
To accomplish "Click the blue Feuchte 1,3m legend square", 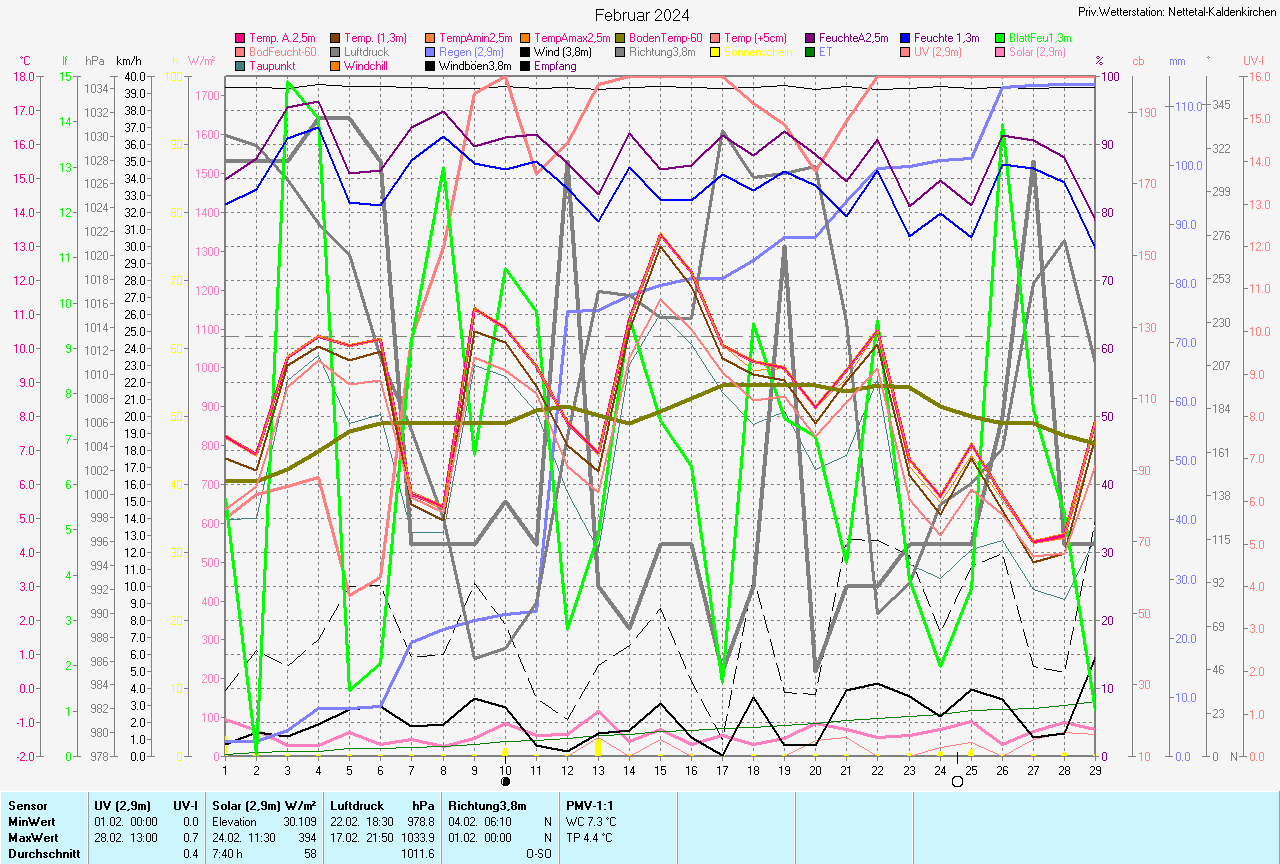I will pos(905,38).
